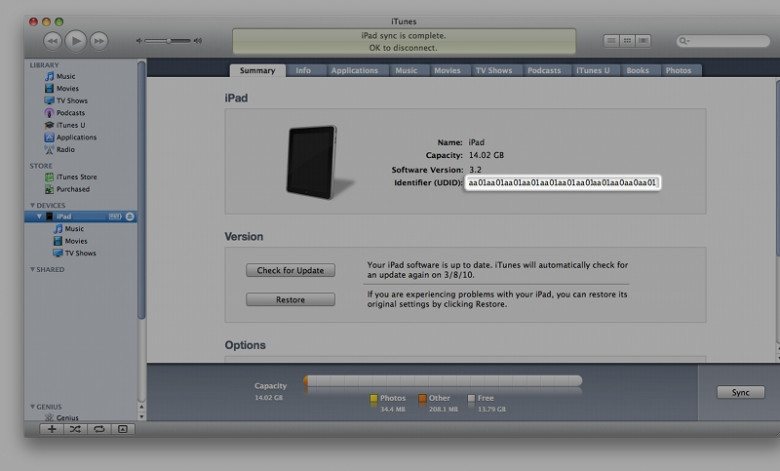Click the Identifier (UDID) value

point(562,183)
